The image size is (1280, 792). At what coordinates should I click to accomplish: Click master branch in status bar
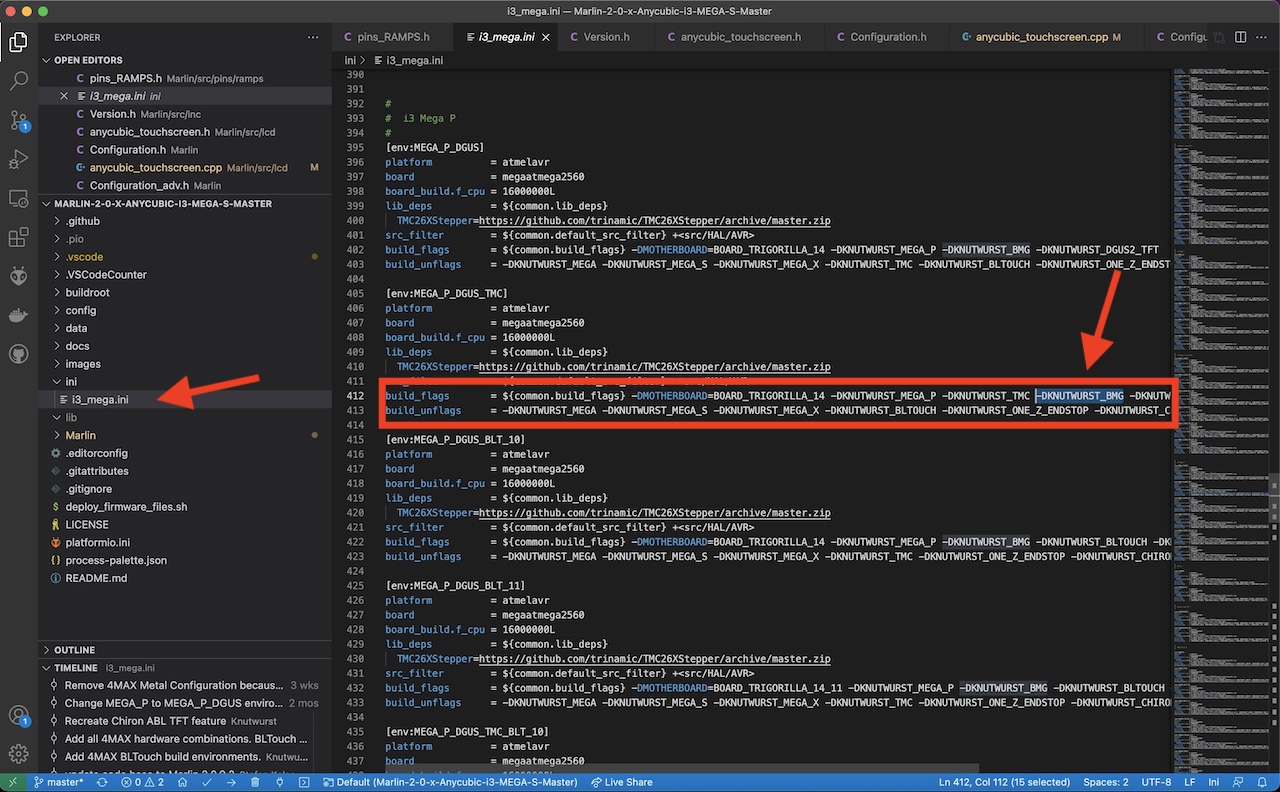point(59,782)
